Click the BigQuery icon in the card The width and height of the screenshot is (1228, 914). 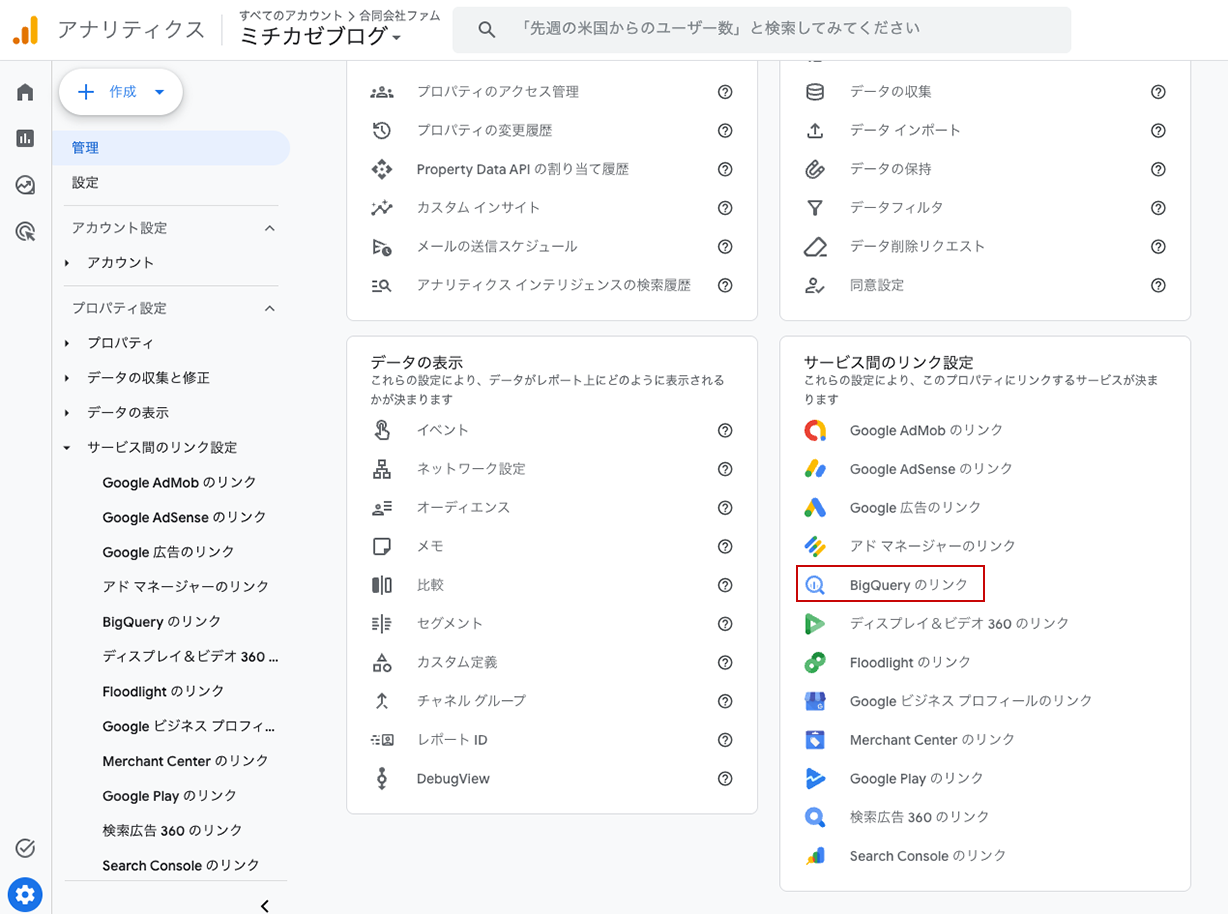coord(815,585)
